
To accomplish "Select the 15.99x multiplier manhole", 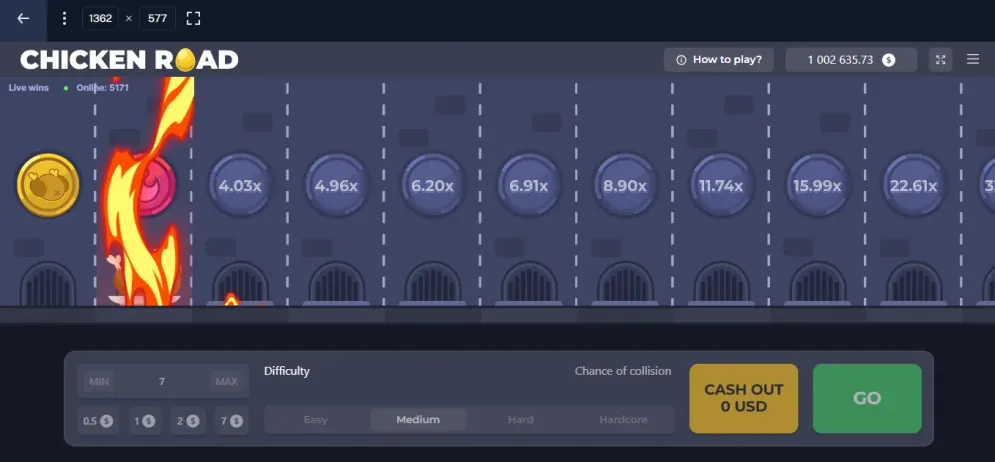I will (817, 186).
